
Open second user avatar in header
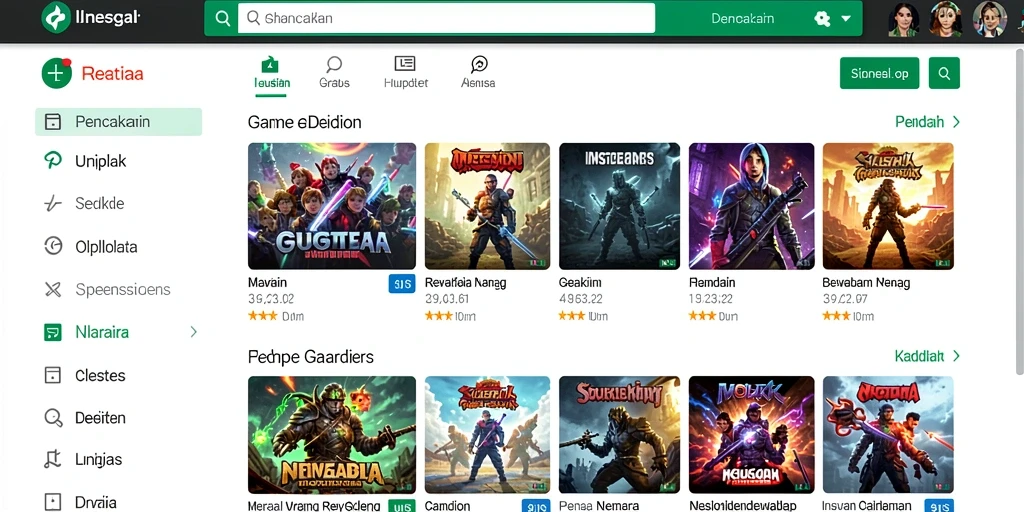tap(946, 18)
